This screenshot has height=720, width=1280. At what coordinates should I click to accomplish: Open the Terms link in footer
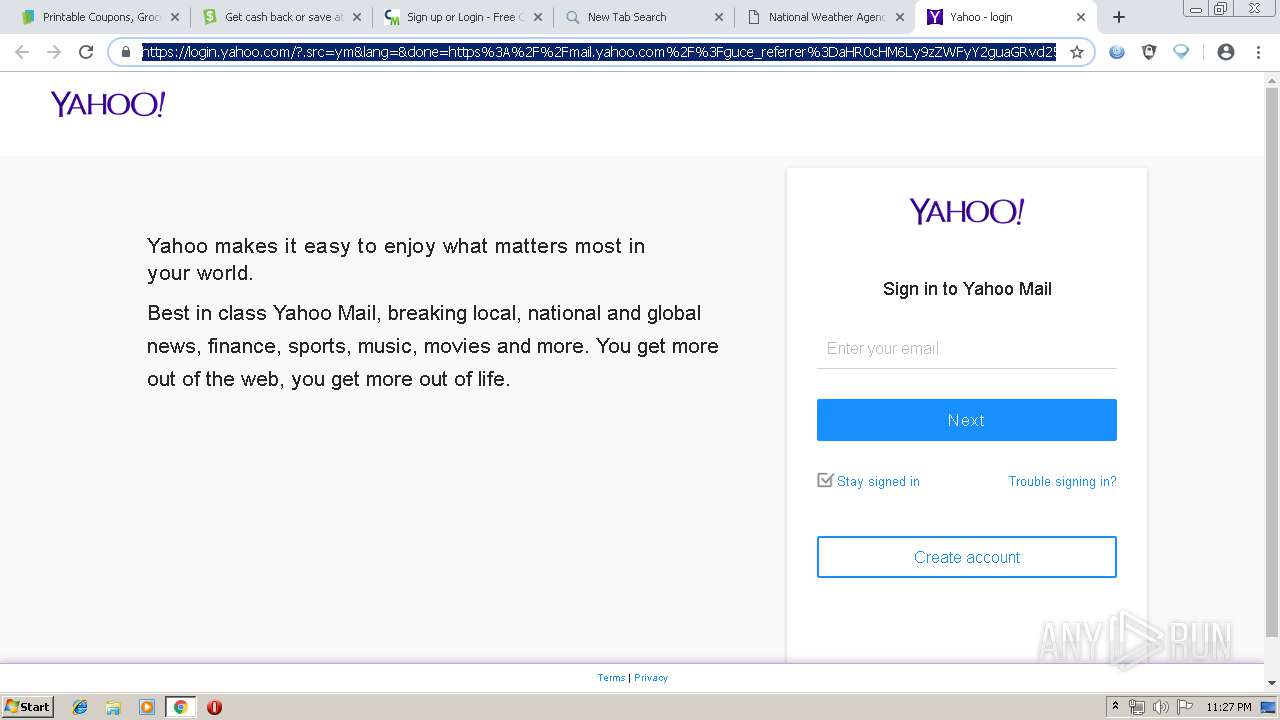coord(611,678)
